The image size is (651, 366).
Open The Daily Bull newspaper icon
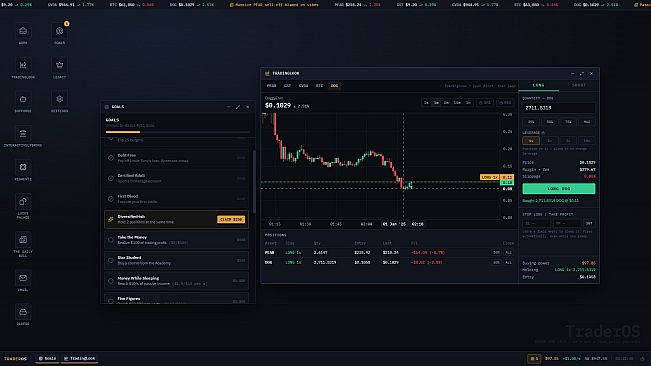(x=23, y=239)
